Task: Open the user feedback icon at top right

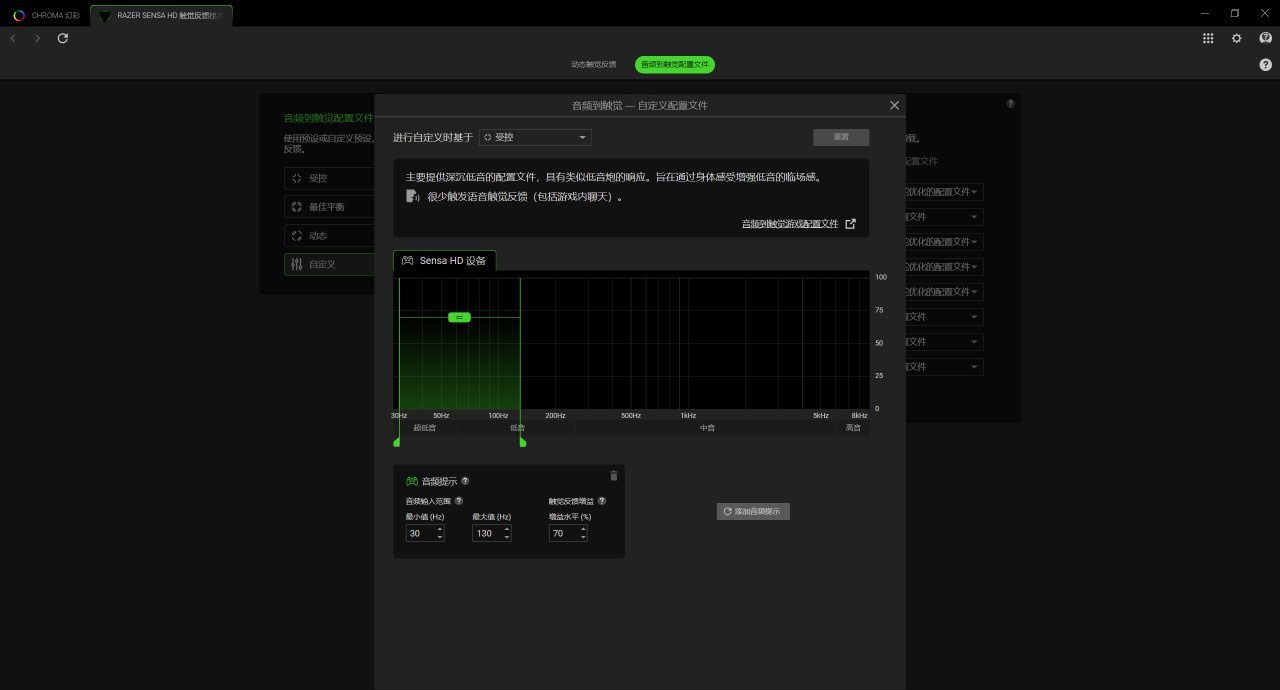Action: 1265,38
